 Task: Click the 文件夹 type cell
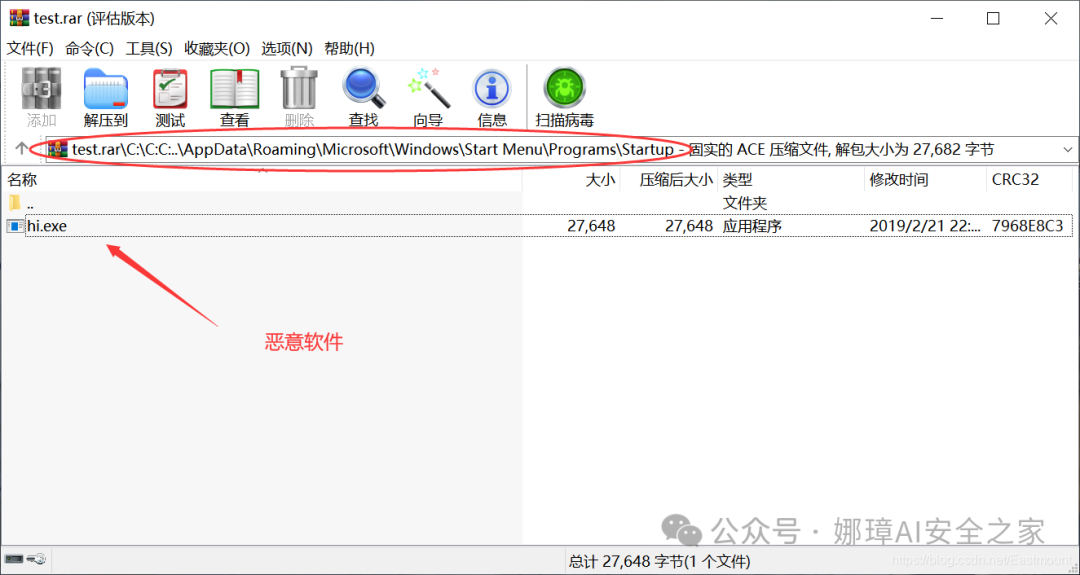(745, 203)
